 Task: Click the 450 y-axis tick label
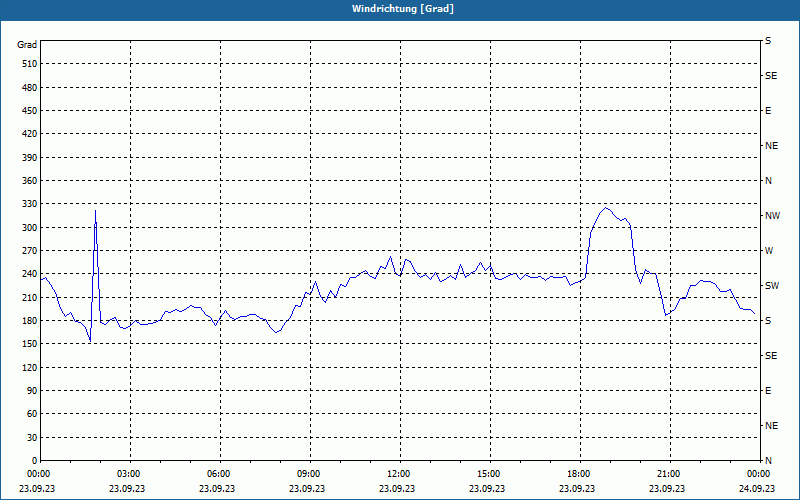pyautogui.click(x=30, y=111)
